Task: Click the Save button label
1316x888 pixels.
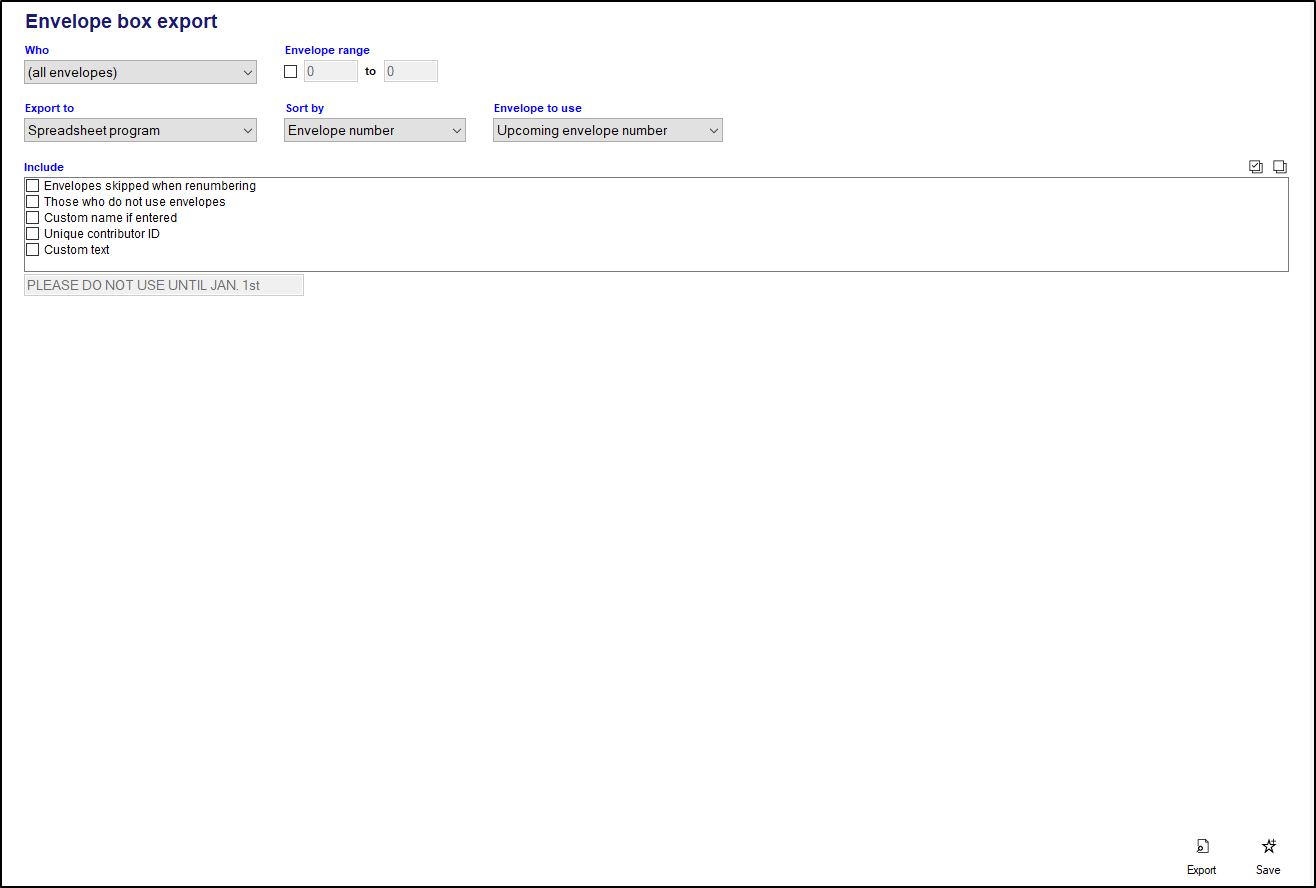Action: click(x=1268, y=870)
